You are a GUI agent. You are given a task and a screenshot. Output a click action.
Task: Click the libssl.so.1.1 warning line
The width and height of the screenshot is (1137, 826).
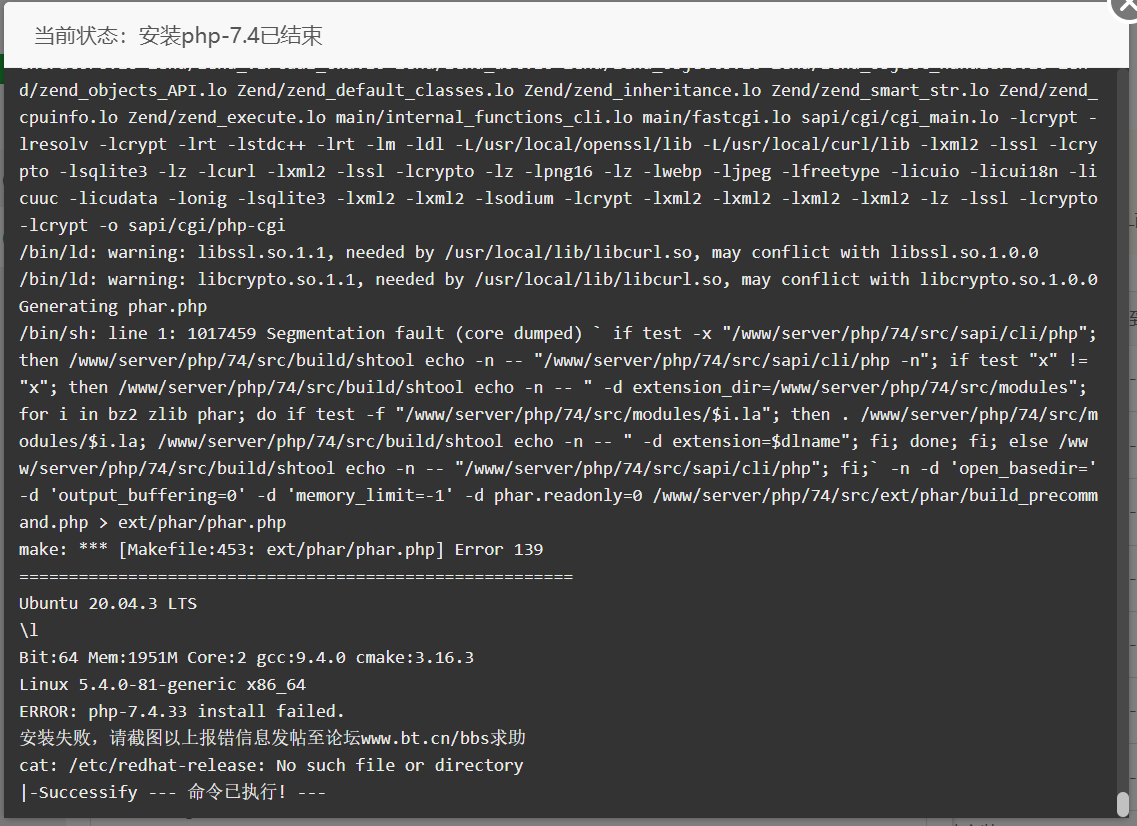pyautogui.click(x=529, y=252)
